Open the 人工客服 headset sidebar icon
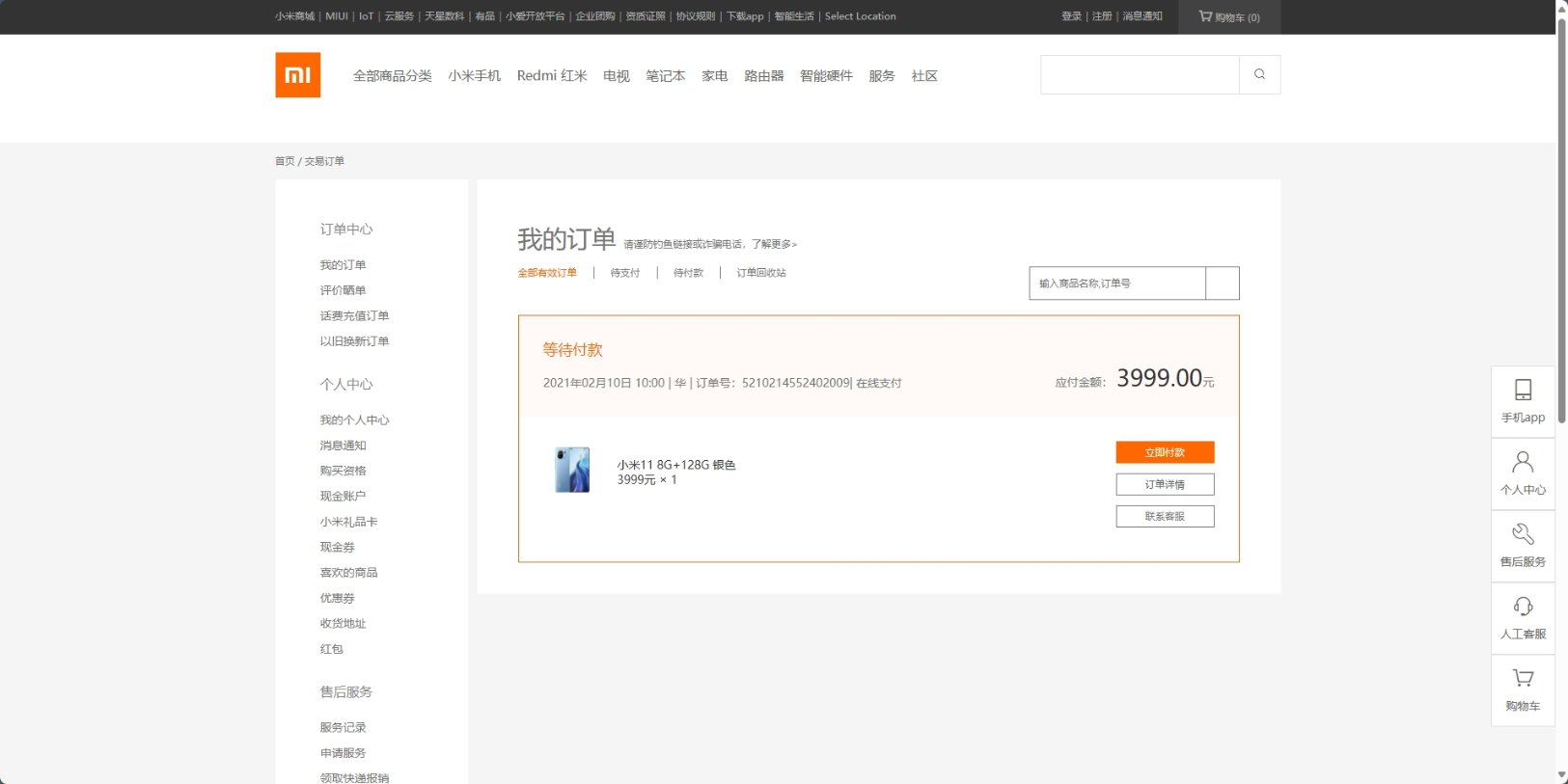This screenshot has width=1568, height=784. click(1523, 618)
